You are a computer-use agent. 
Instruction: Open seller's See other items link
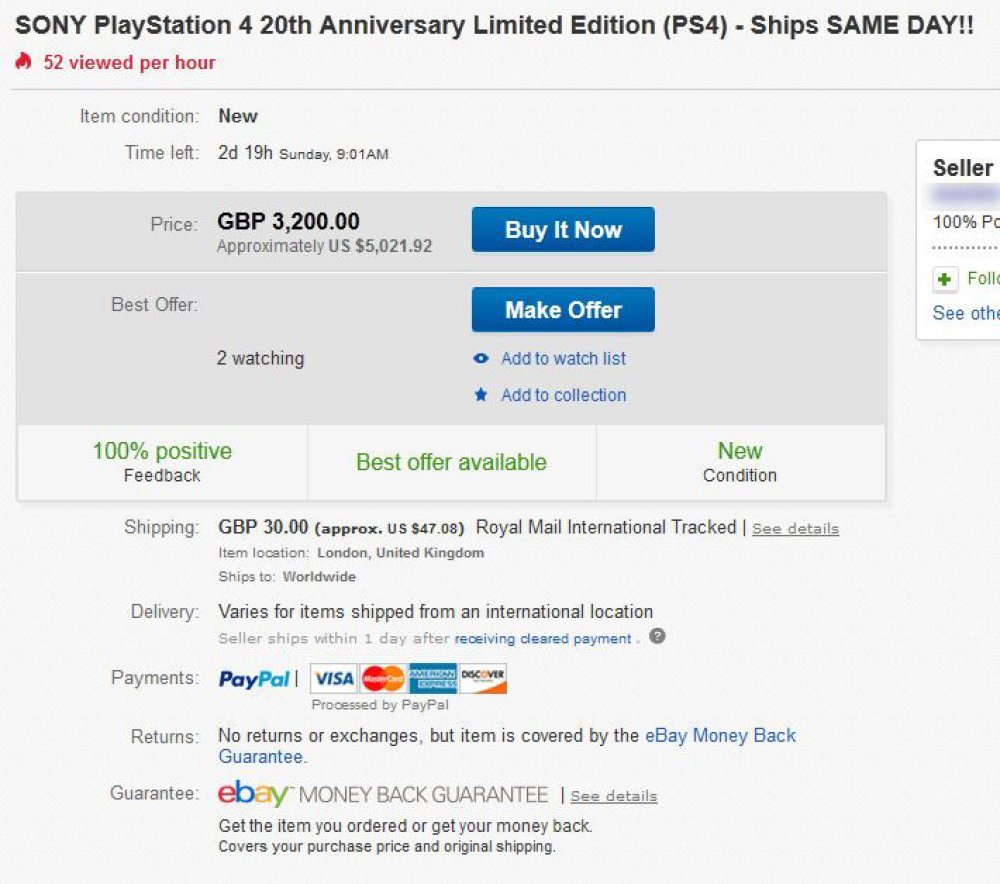coord(966,313)
